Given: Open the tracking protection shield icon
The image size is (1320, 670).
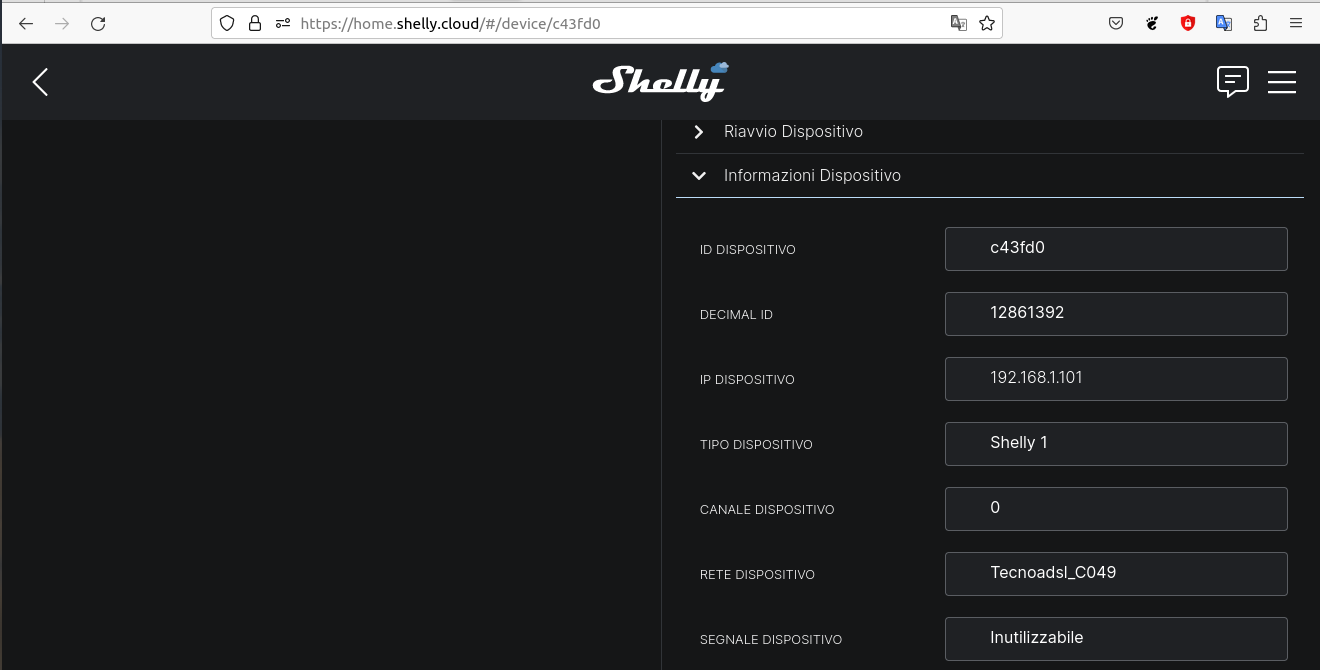Looking at the screenshot, I should click(x=228, y=23).
